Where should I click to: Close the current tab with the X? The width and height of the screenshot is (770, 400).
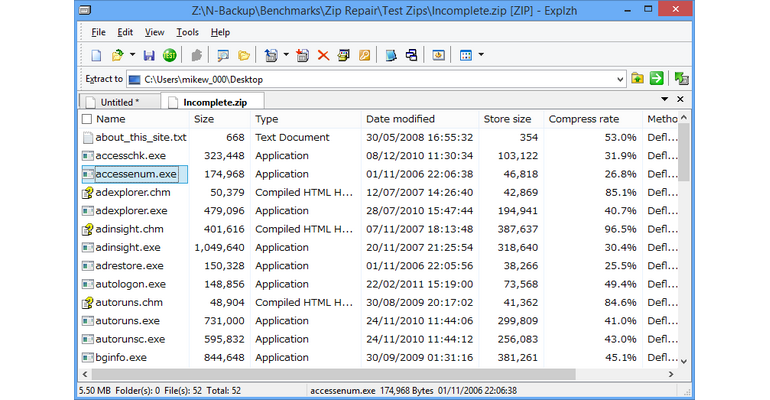(x=680, y=99)
